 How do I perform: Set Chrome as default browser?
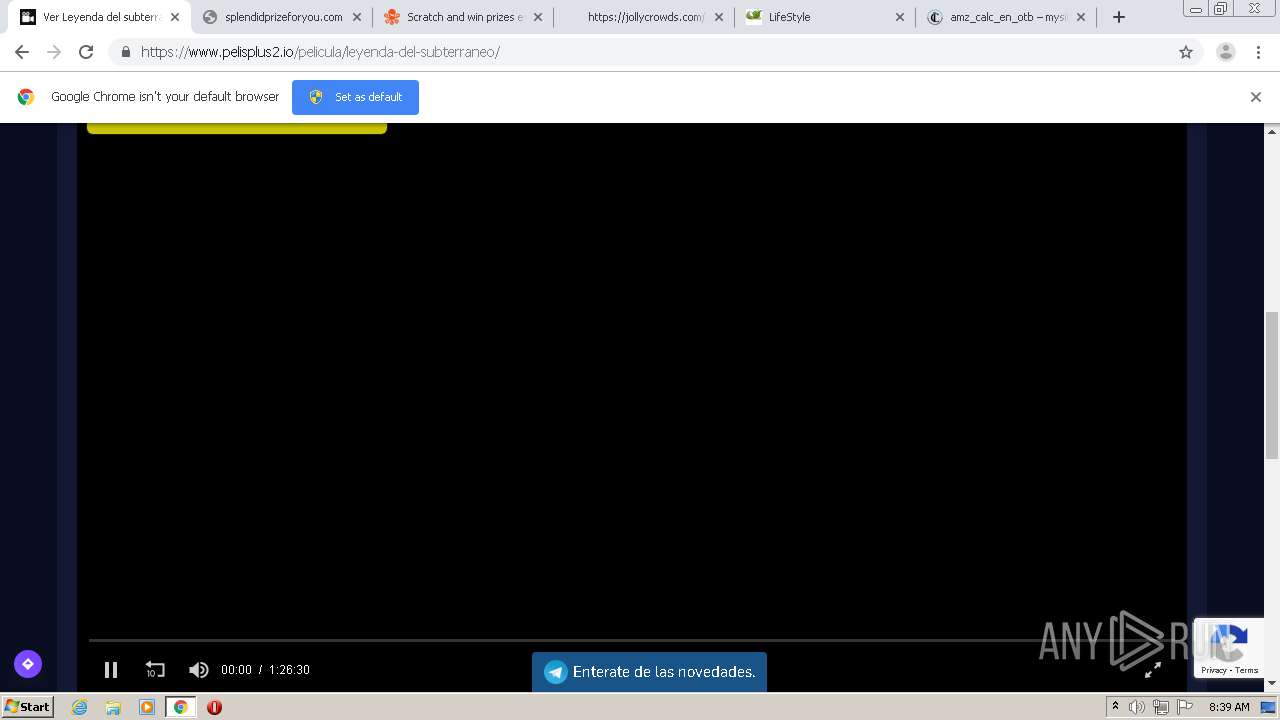[355, 97]
